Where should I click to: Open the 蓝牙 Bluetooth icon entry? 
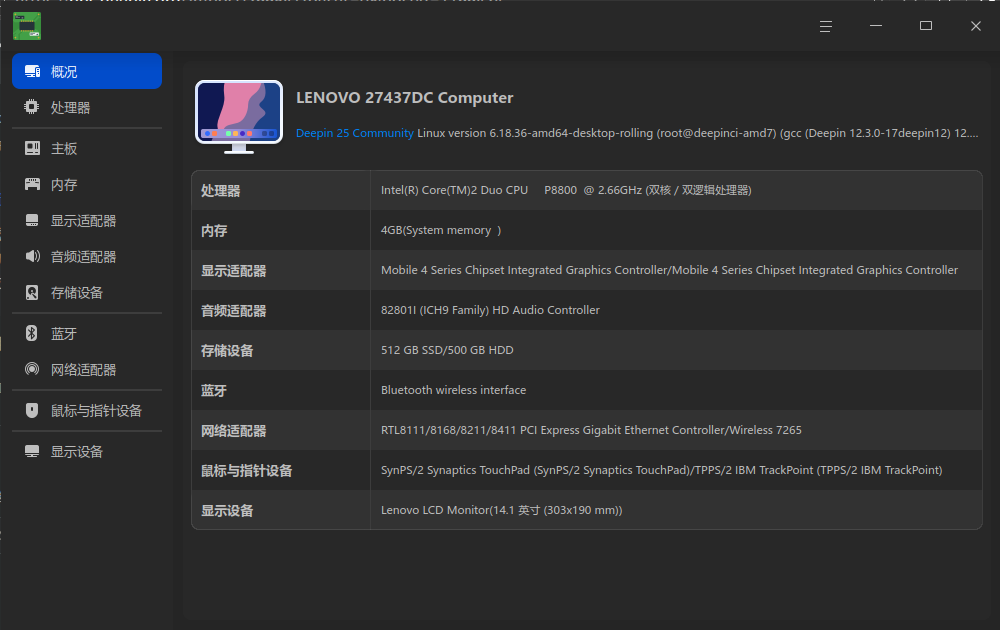coord(31,333)
